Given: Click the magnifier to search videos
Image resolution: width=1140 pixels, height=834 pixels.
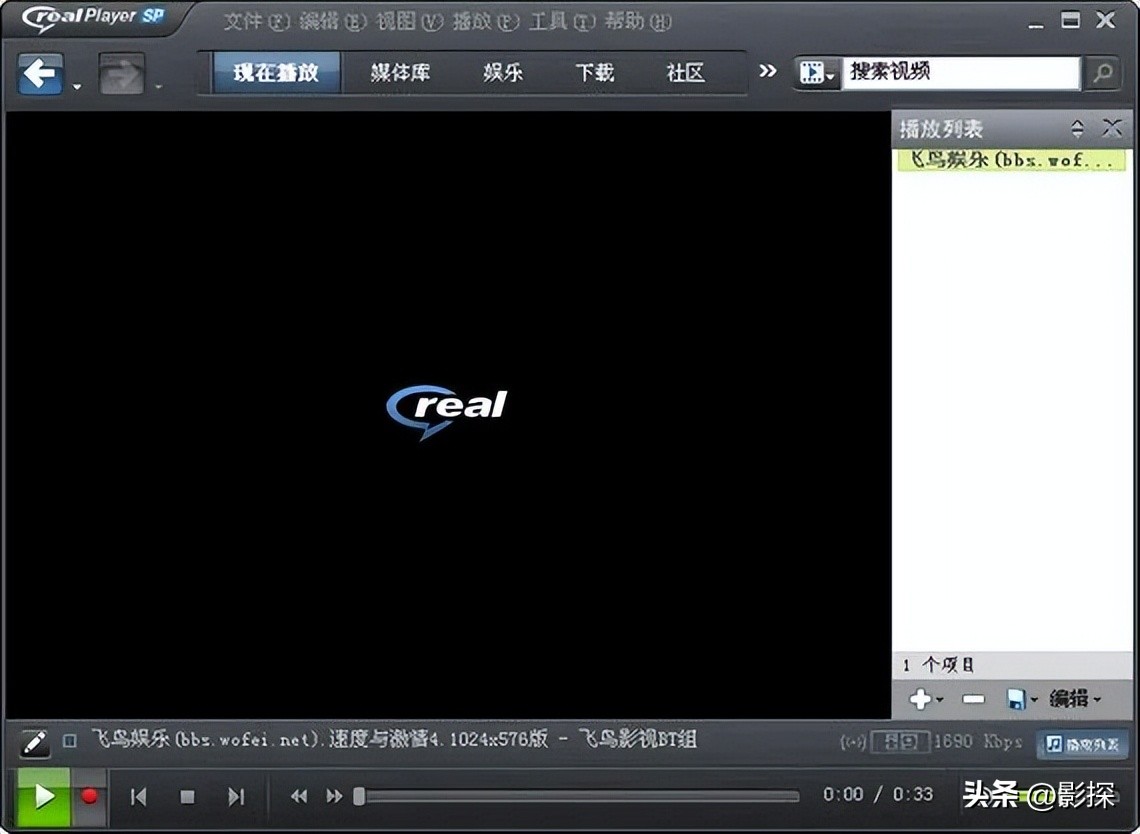Looking at the screenshot, I should click(1103, 73).
